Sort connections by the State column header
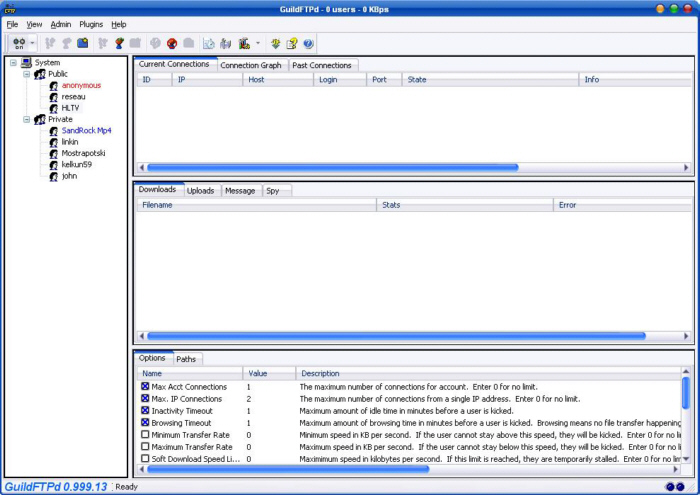This screenshot has width=700, height=495. 490,79
